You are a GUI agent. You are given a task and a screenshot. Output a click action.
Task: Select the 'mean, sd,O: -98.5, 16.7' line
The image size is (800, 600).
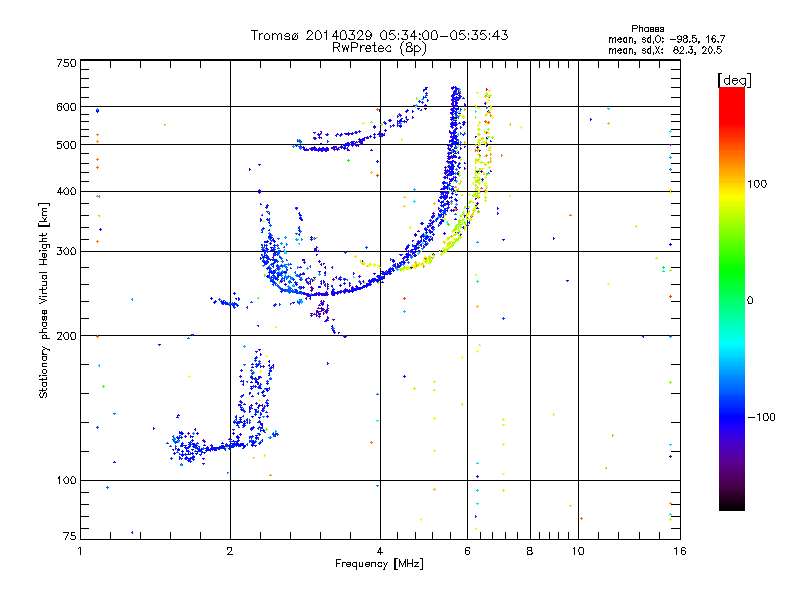666,39
